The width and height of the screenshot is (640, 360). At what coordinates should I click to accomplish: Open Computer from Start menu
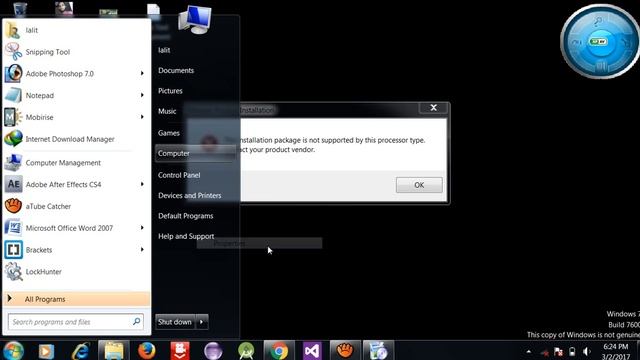click(x=195, y=153)
